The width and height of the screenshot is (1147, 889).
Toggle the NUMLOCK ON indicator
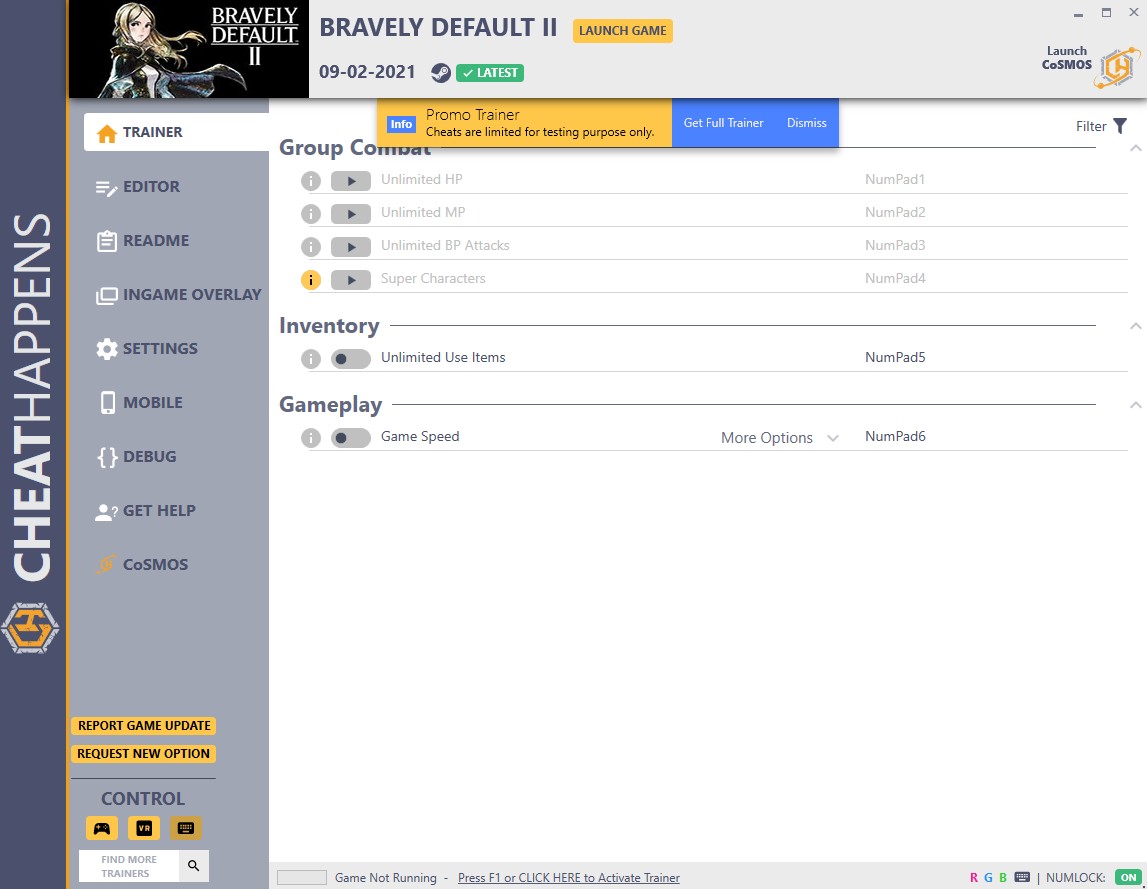click(1128, 877)
